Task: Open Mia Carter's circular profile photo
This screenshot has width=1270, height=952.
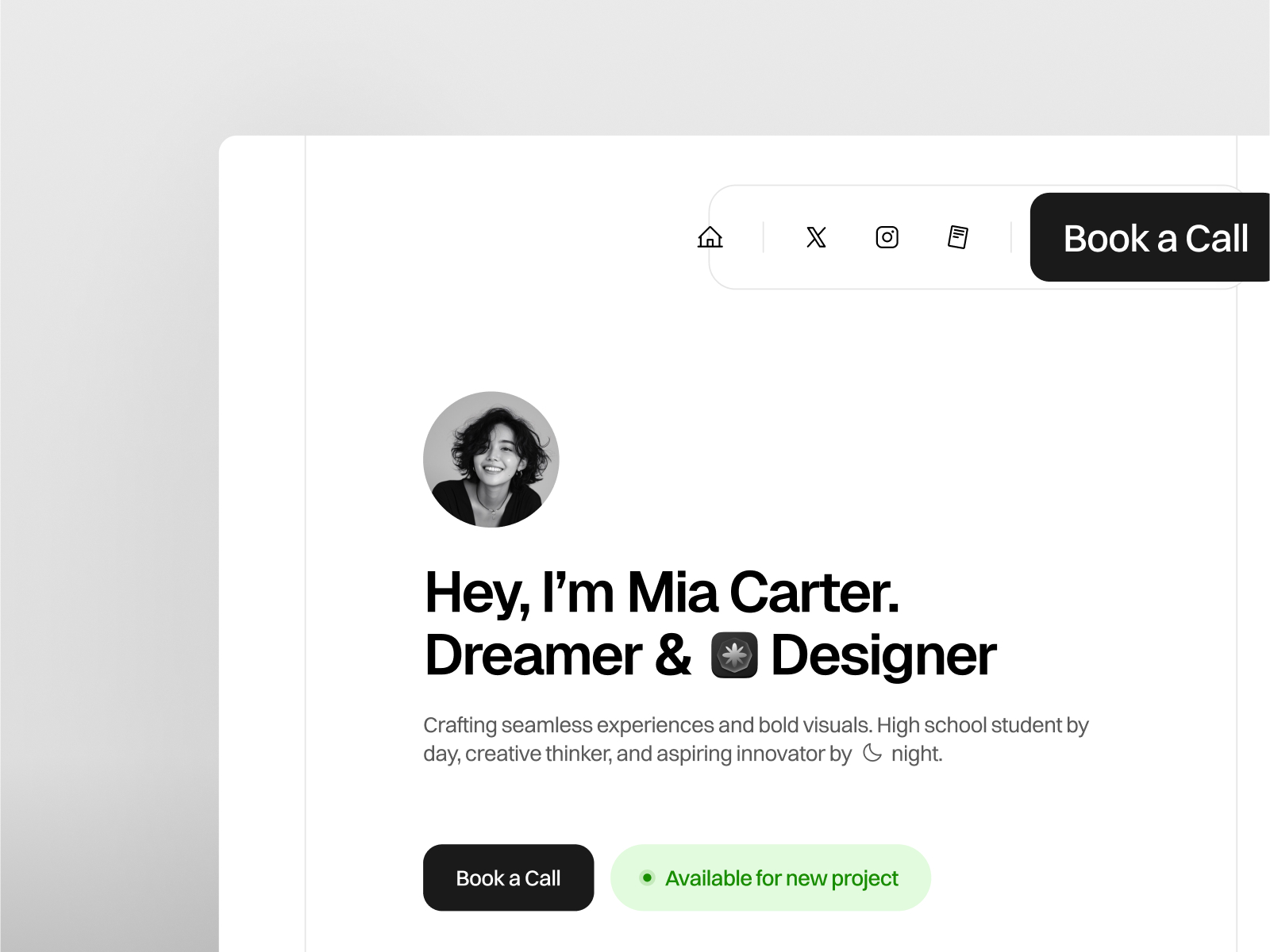Action: 491,459
